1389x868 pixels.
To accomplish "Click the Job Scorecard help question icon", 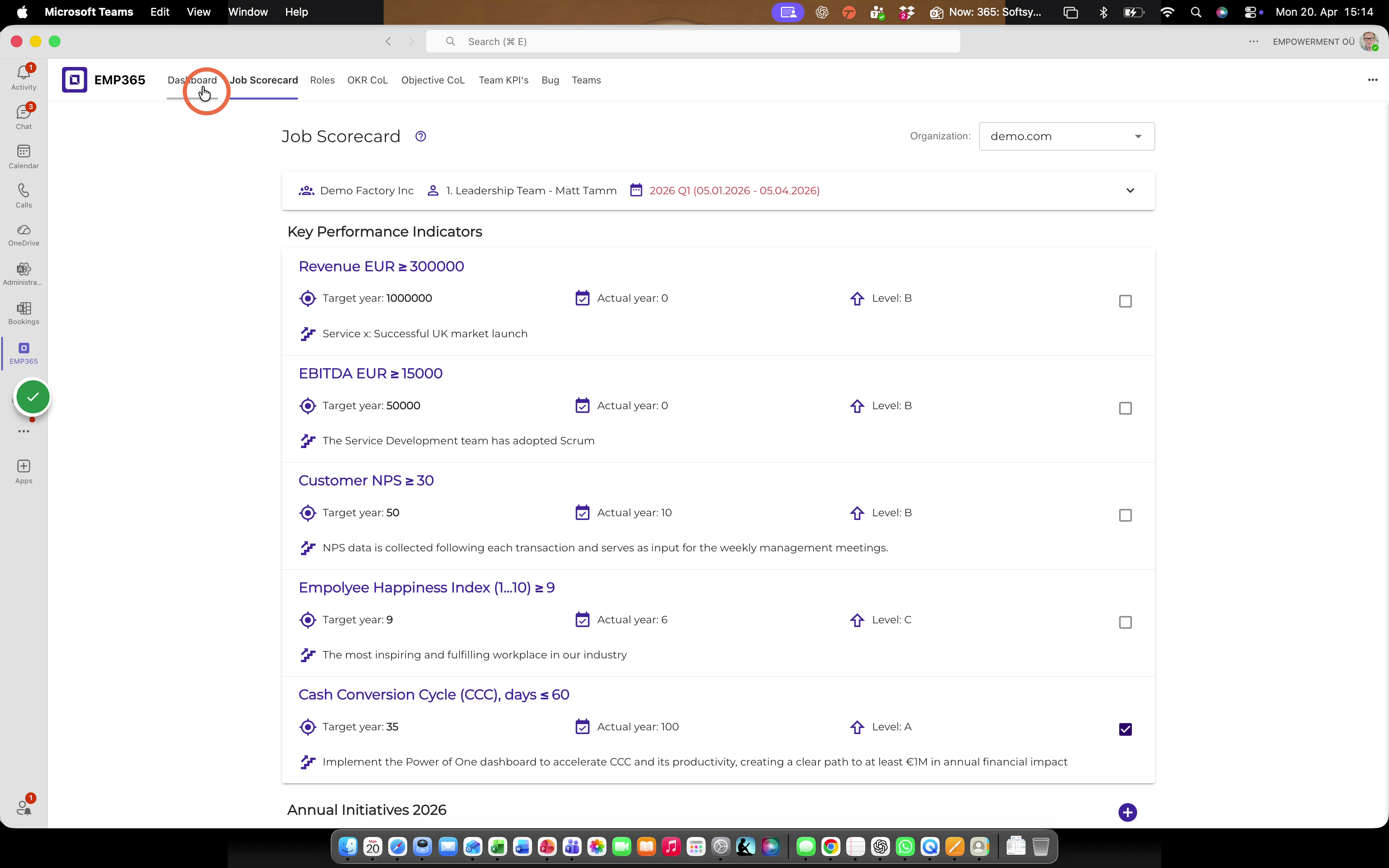I will 421,137.
